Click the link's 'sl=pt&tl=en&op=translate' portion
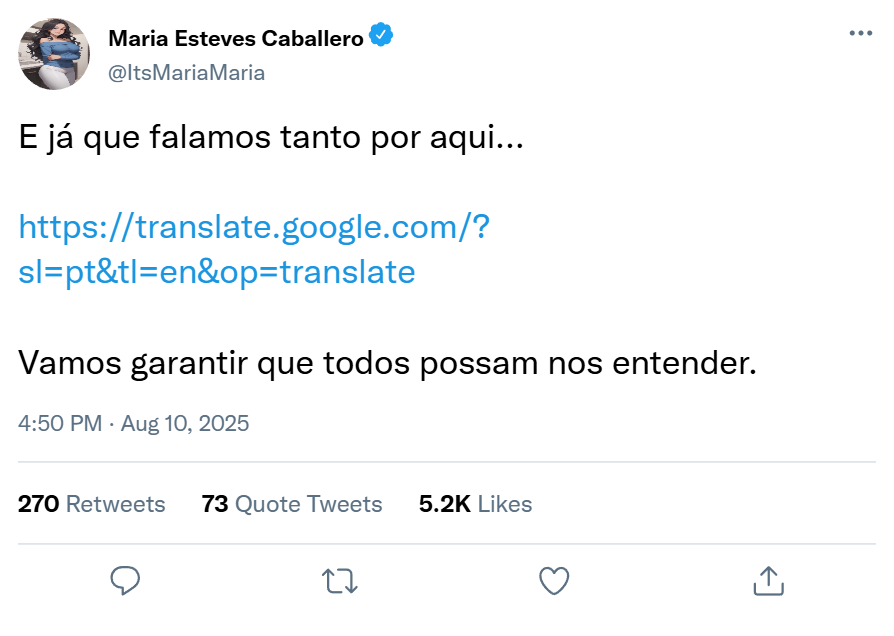 [217, 272]
